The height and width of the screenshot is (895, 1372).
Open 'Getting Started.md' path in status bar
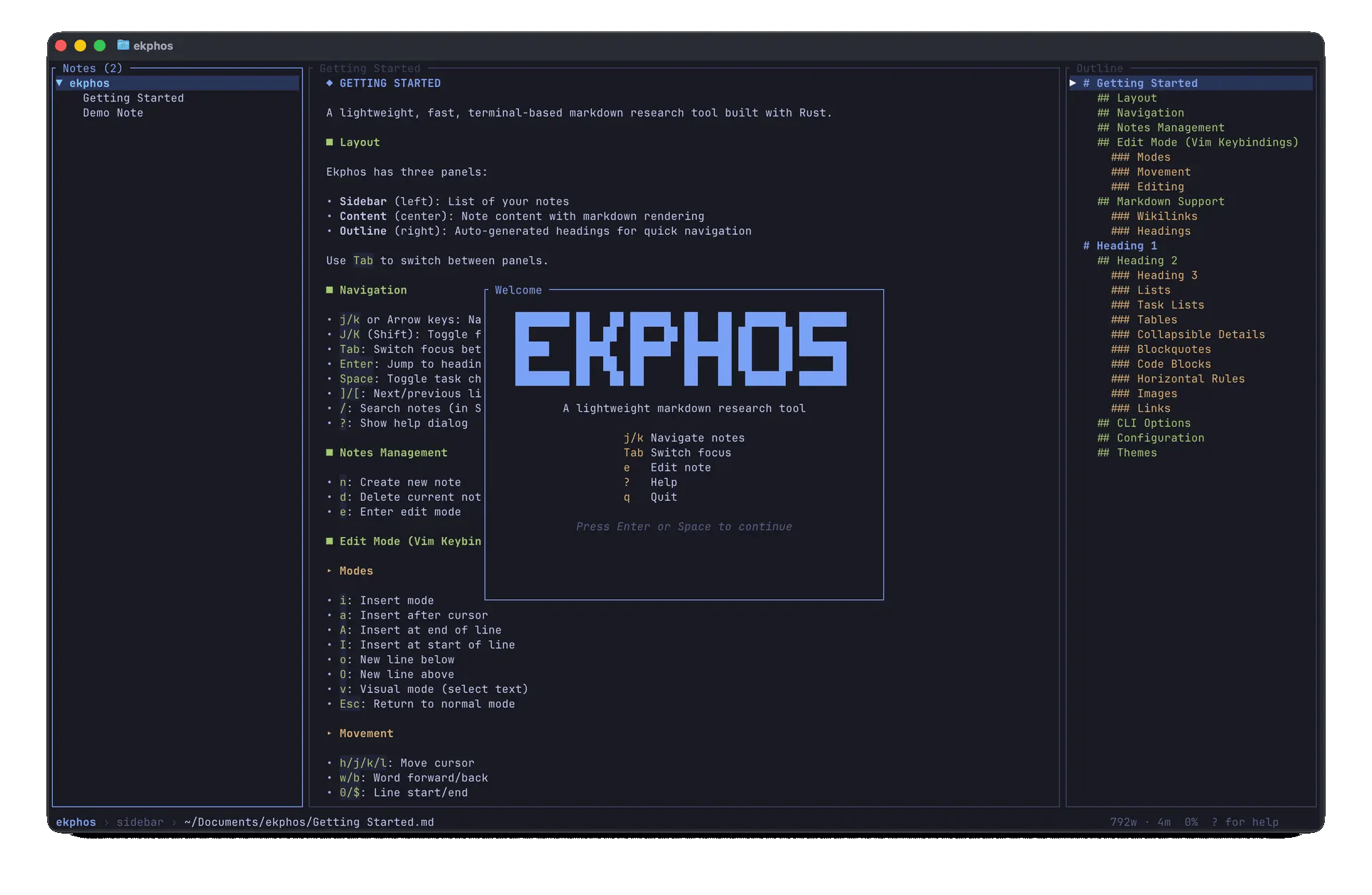coord(309,822)
